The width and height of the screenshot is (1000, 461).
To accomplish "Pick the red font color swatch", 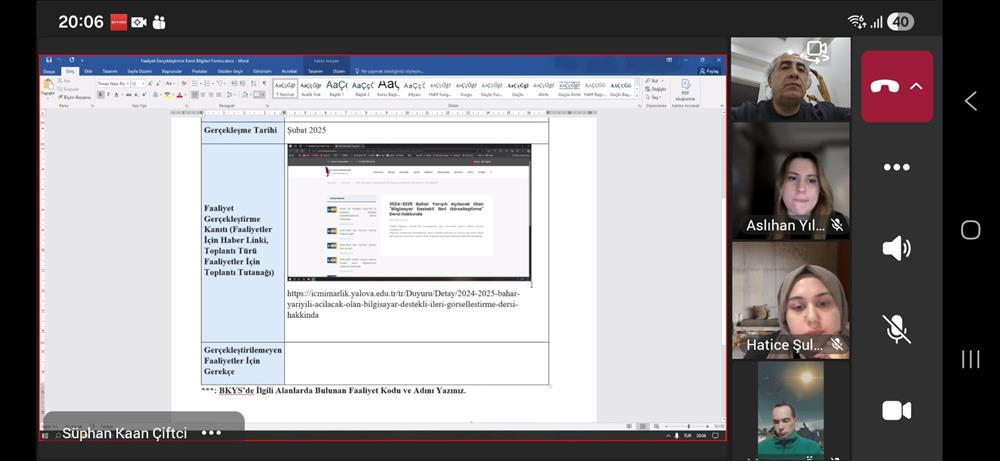I will (x=177, y=95).
